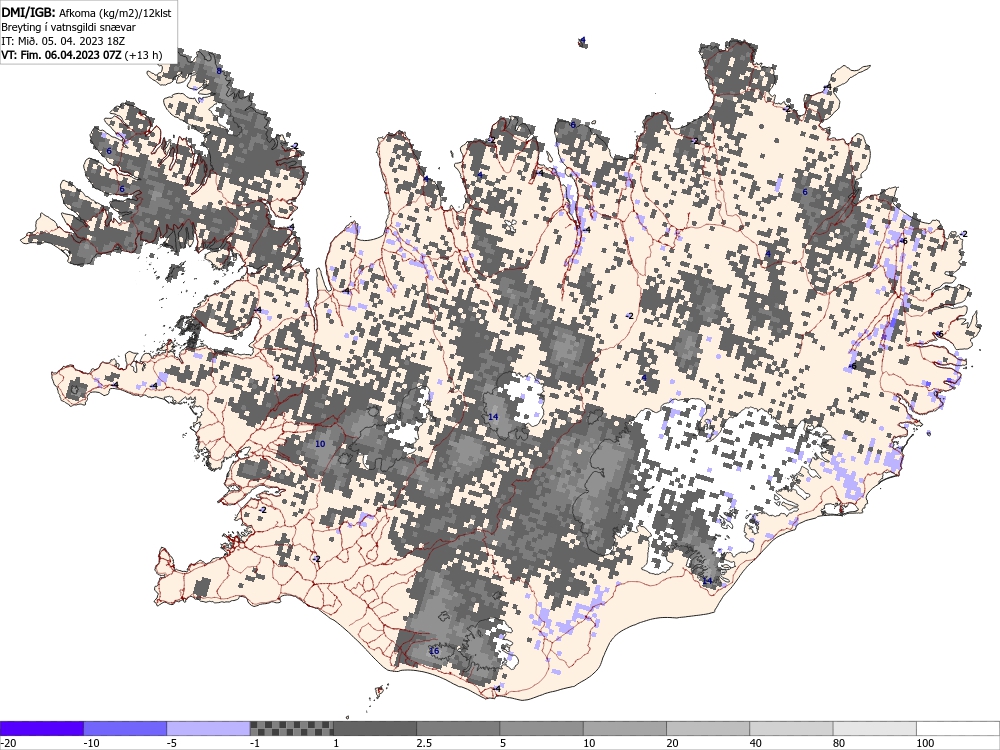Click the "-5" legend scale label

pyautogui.click(x=172, y=744)
